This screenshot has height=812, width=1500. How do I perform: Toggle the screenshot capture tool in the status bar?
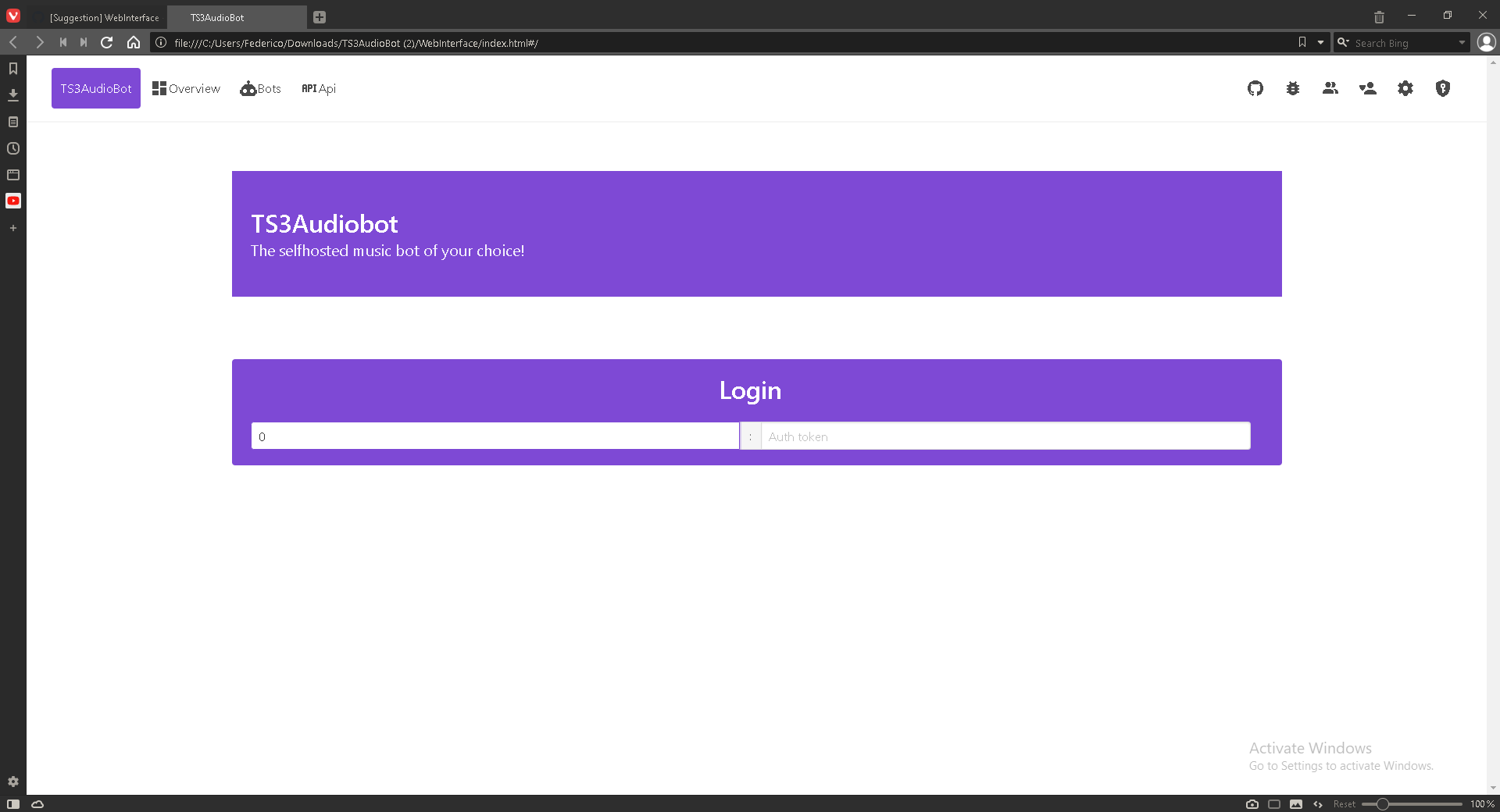coord(1252,804)
